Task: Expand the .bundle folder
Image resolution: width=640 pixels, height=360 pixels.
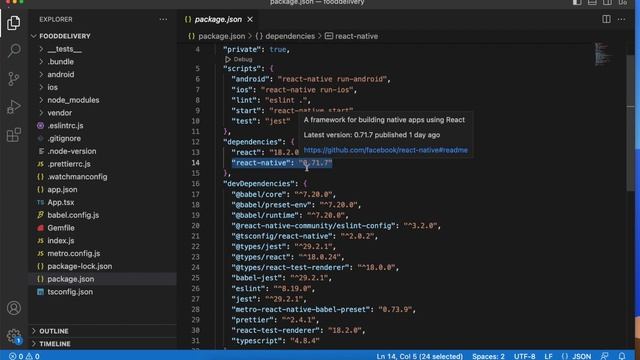Action: pos(102,62)
